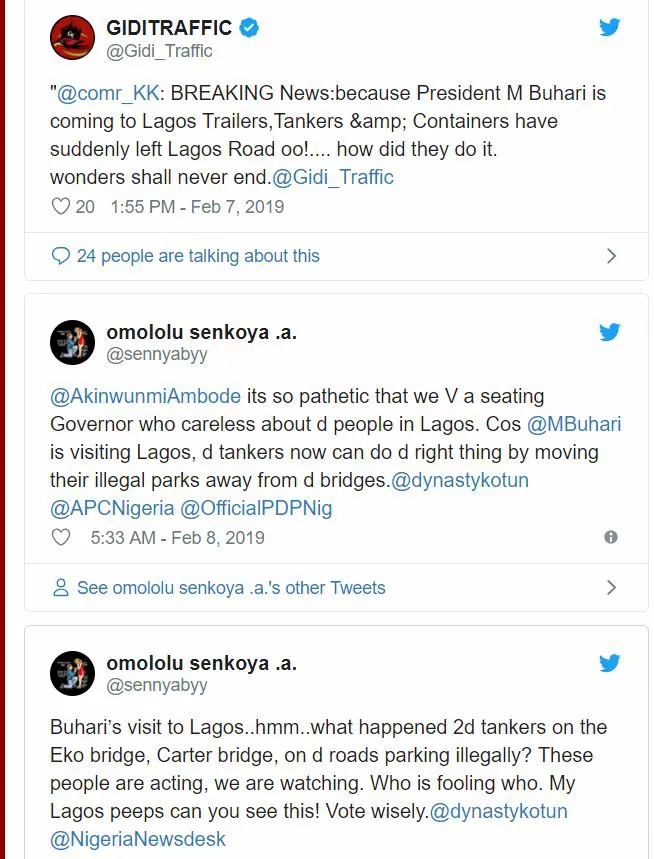Expand chevron next to 'See omololu senkoya .a.'s other Tweets'
The image size is (654, 859).
point(611,587)
